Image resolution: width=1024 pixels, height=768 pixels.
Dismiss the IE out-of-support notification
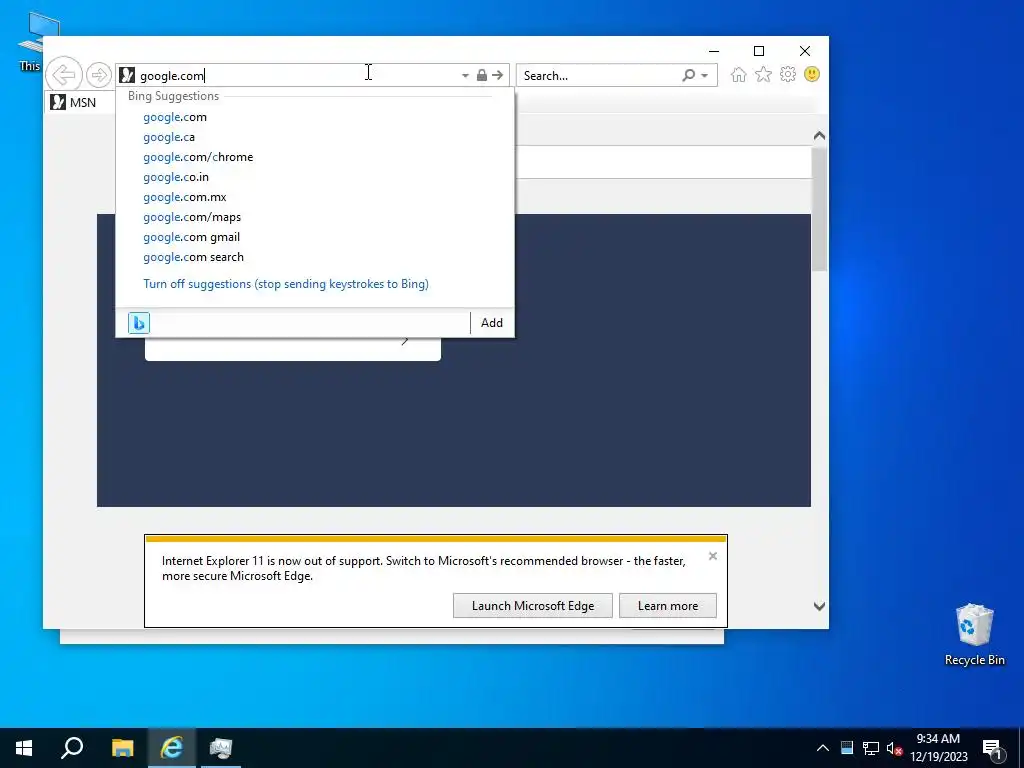point(712,556)
